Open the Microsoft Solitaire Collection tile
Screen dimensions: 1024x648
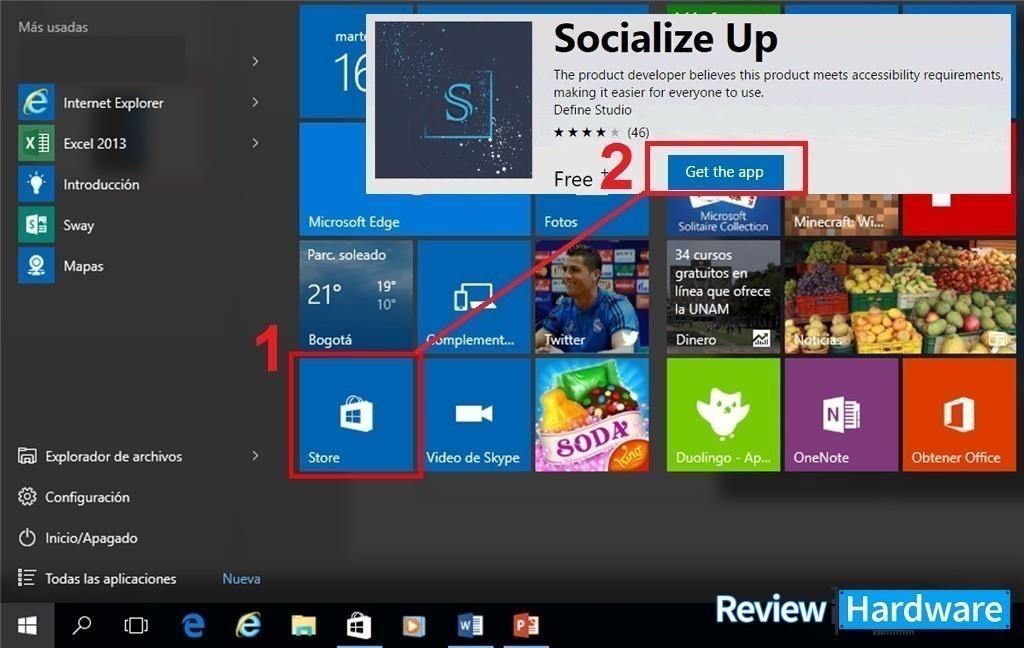coord(723,214)
